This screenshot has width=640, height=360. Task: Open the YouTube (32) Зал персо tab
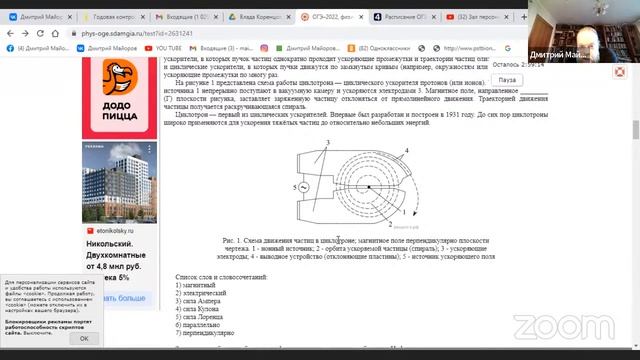click(473, 17)
